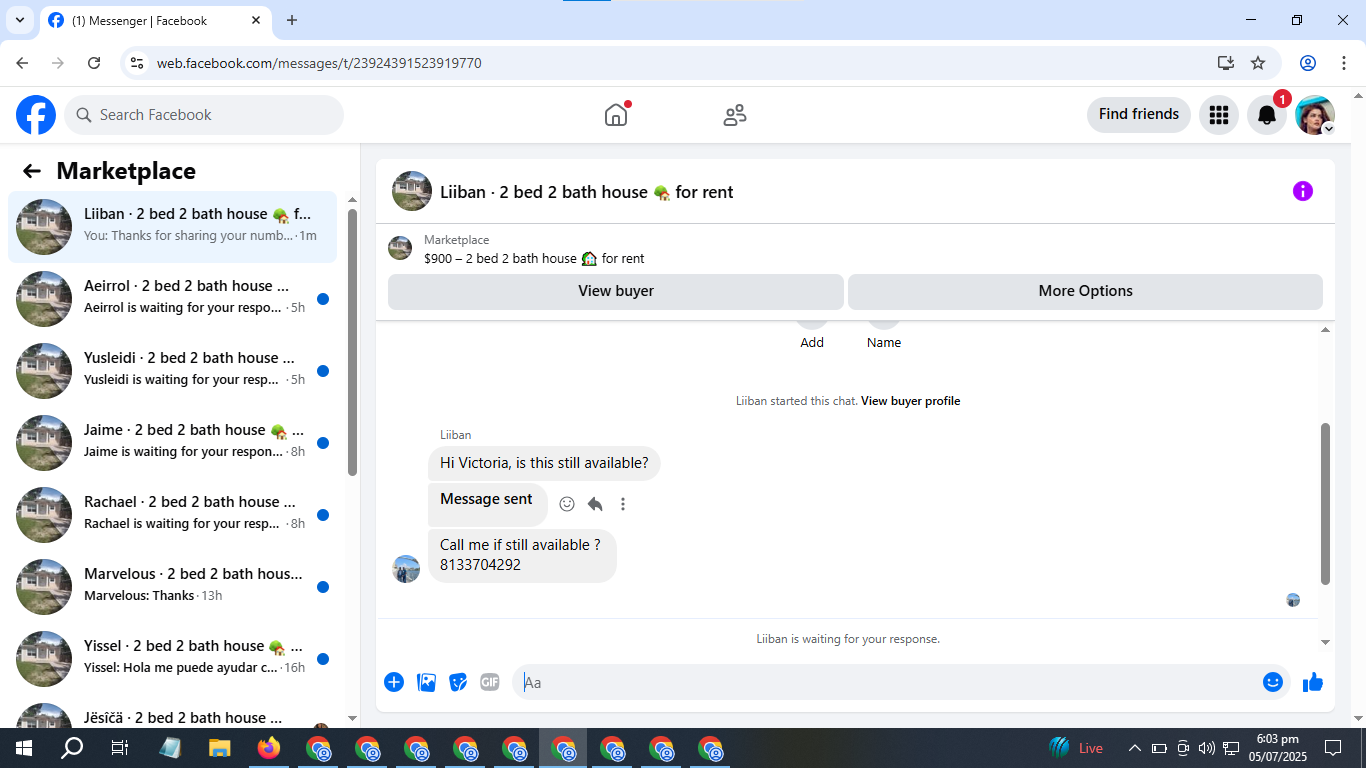Choose a sticker icon

[x=458, y=682]
